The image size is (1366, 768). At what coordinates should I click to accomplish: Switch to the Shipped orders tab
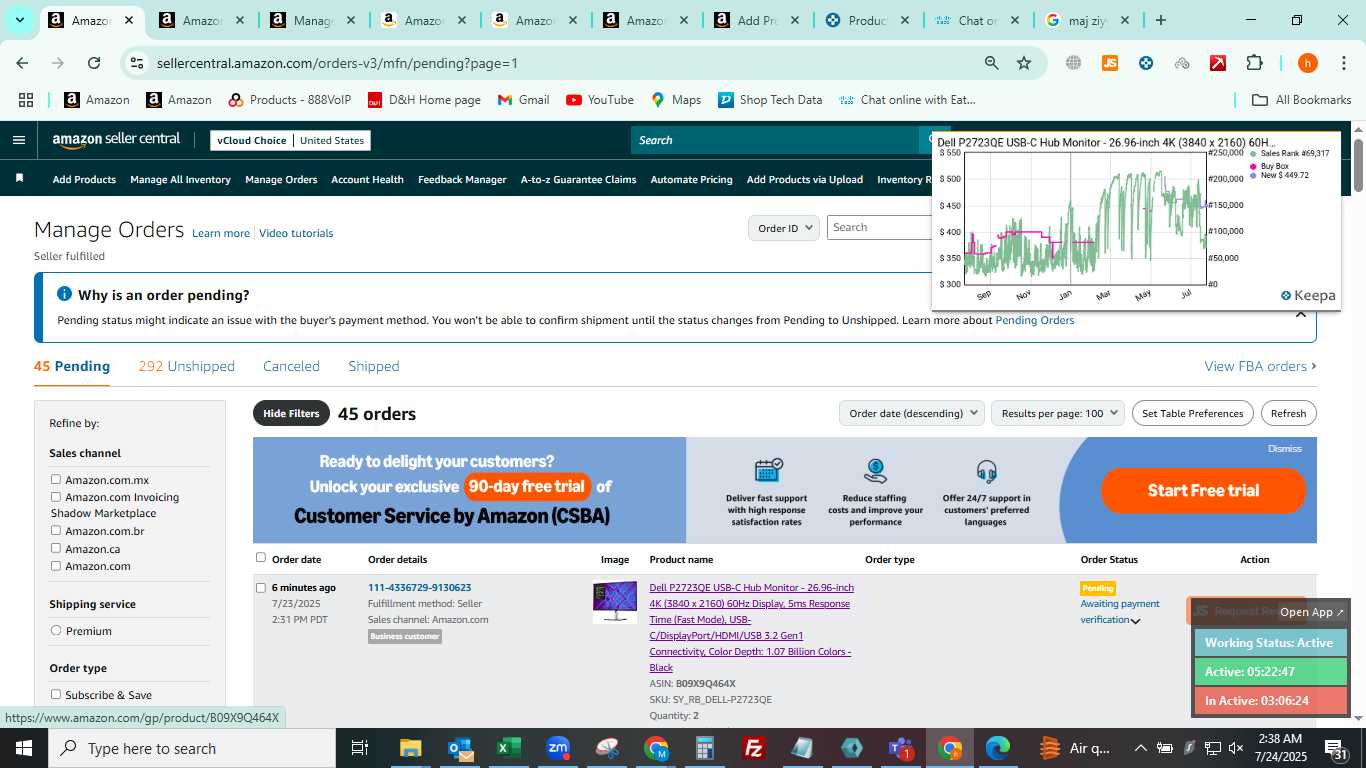(374, 366)
